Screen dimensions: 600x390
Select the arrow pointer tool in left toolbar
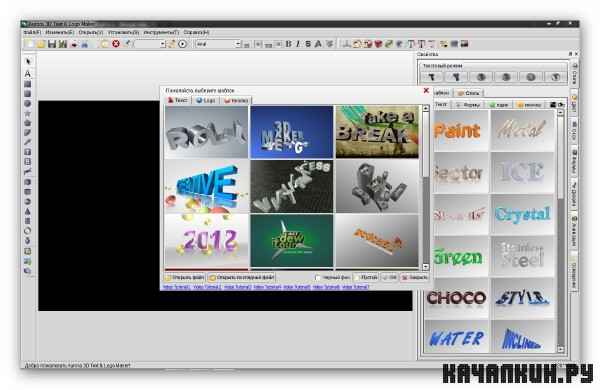[x=28, y=61]
